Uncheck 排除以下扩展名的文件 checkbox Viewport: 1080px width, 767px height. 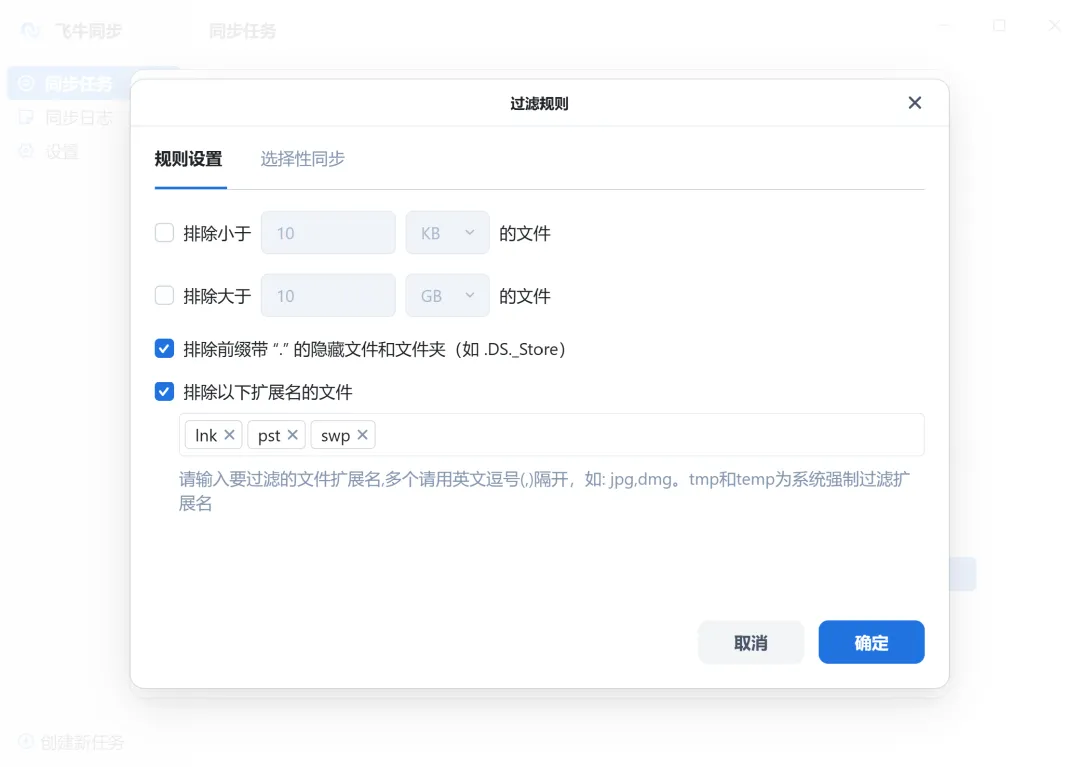[164, 392]
